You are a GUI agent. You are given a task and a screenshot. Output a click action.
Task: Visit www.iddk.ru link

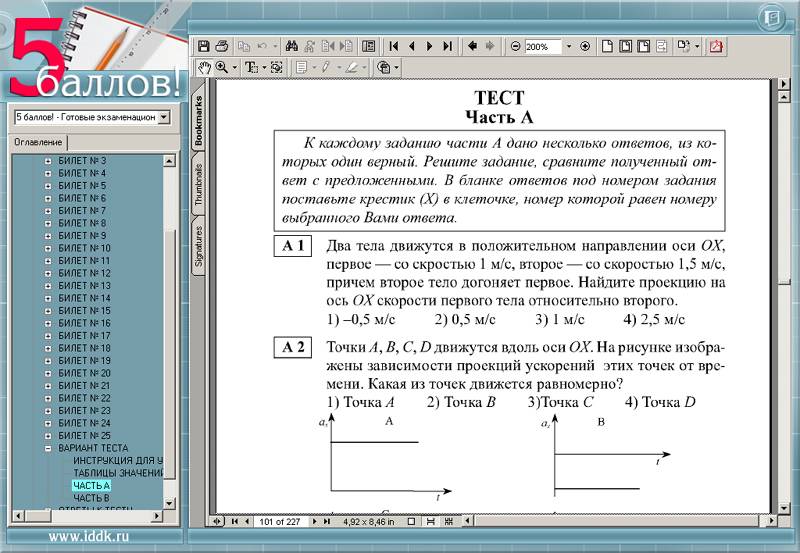(x=89, y=536)
